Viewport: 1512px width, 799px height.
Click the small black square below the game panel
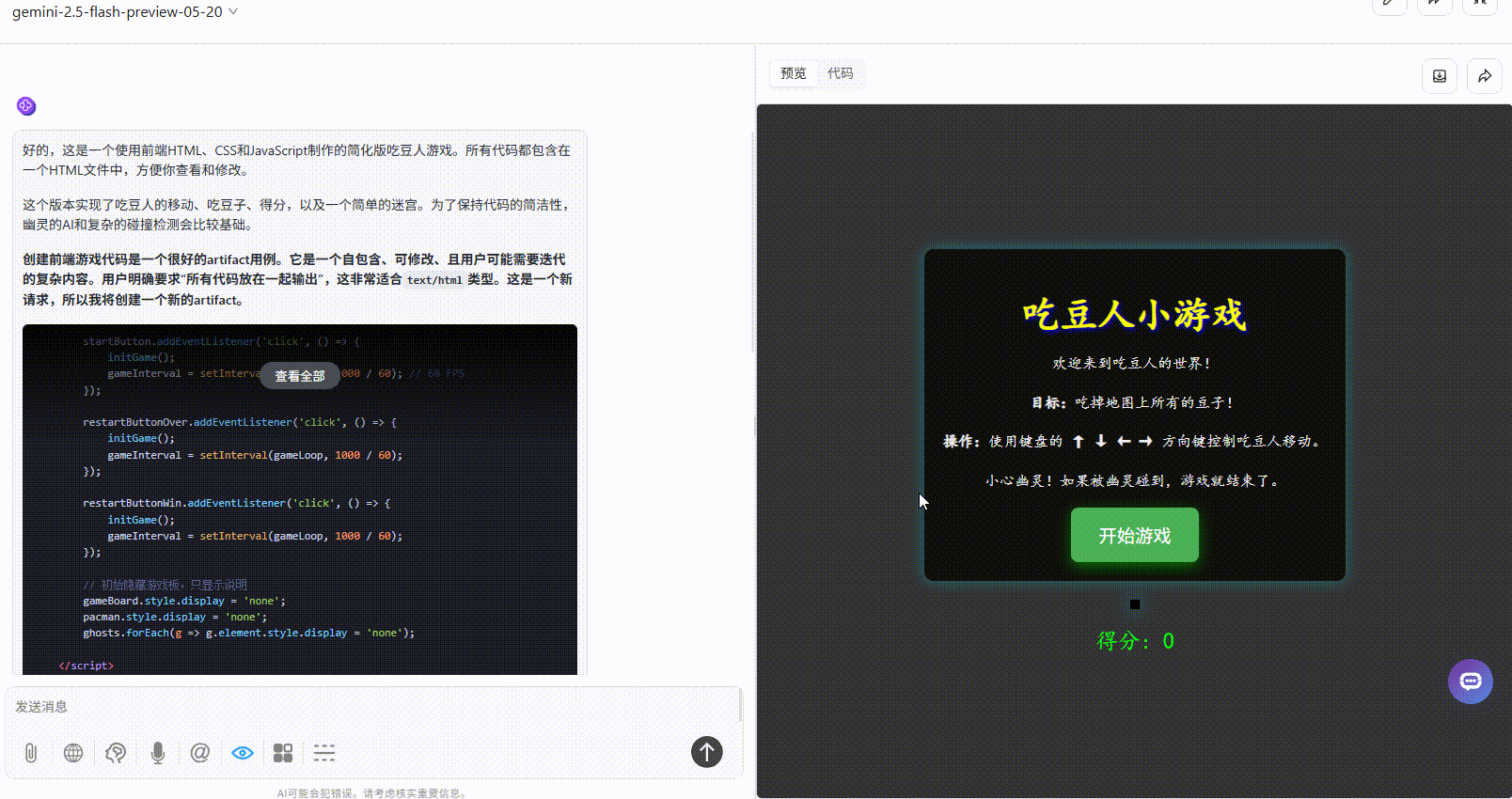point(1135,604)
